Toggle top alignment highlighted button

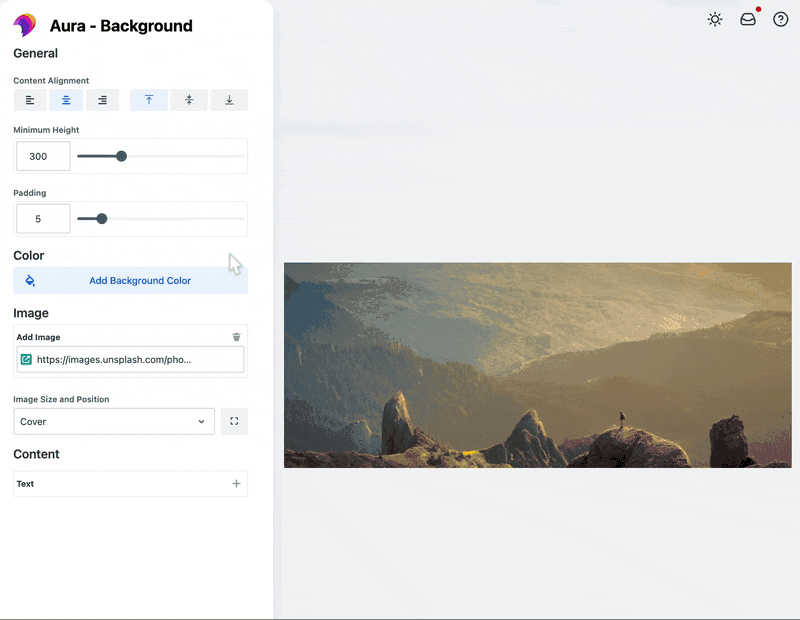click(148, 100)
